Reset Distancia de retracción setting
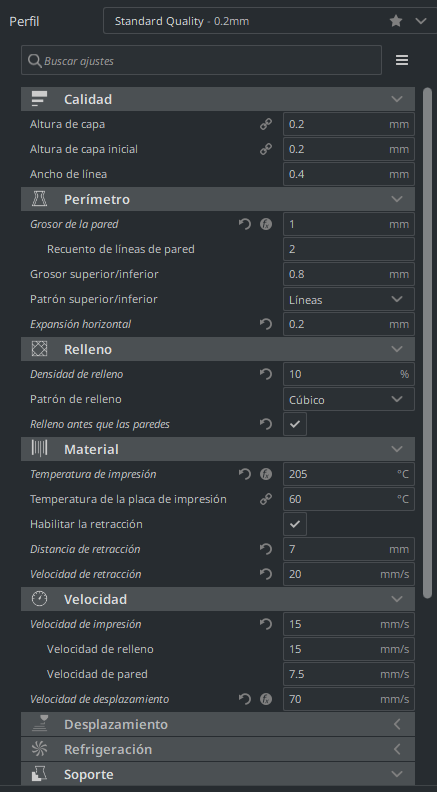Viewport: 437px width, 792px height. click(266, 549)
